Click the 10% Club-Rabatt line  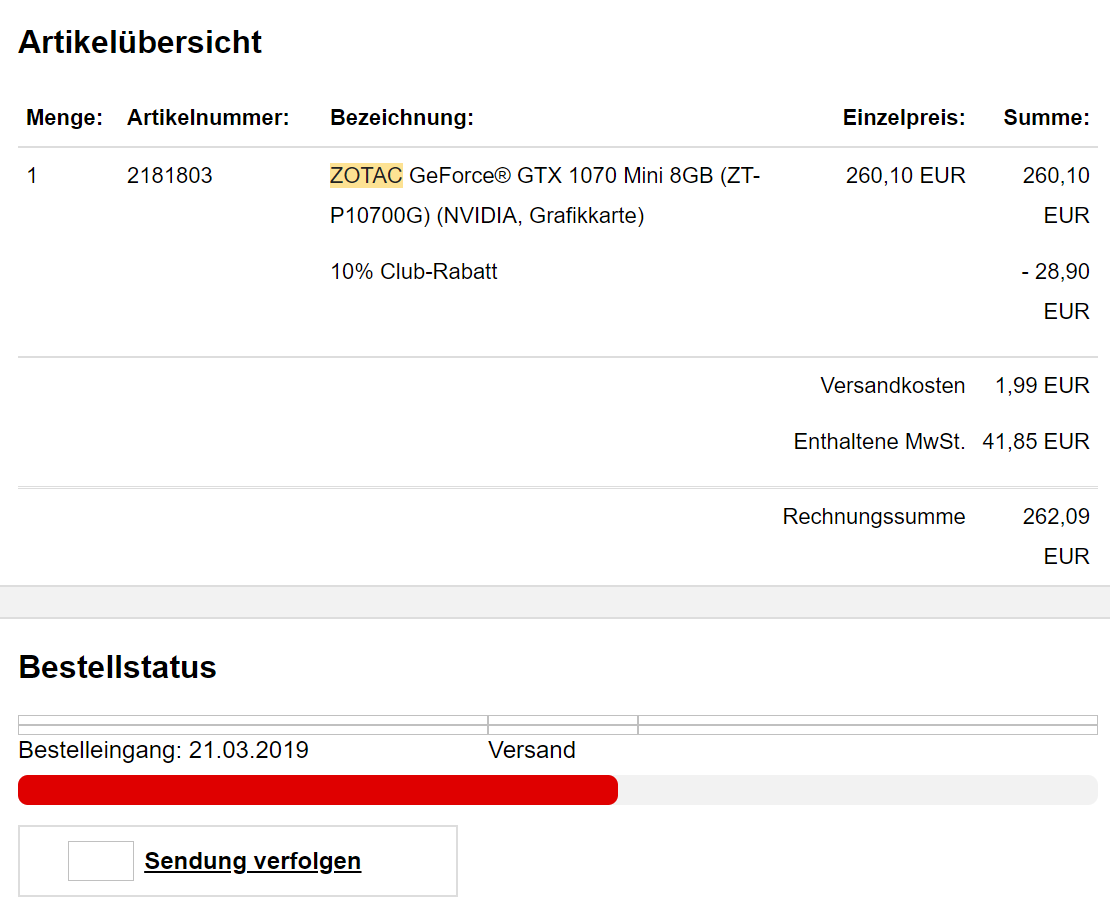click(414, 272)
